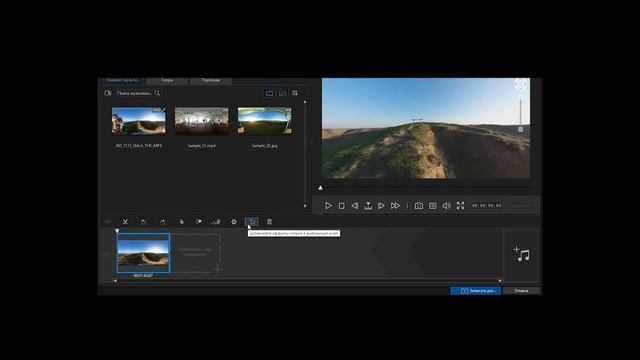
Task: Click the import media icon left of the search box
Action: (x=108, y=93)
